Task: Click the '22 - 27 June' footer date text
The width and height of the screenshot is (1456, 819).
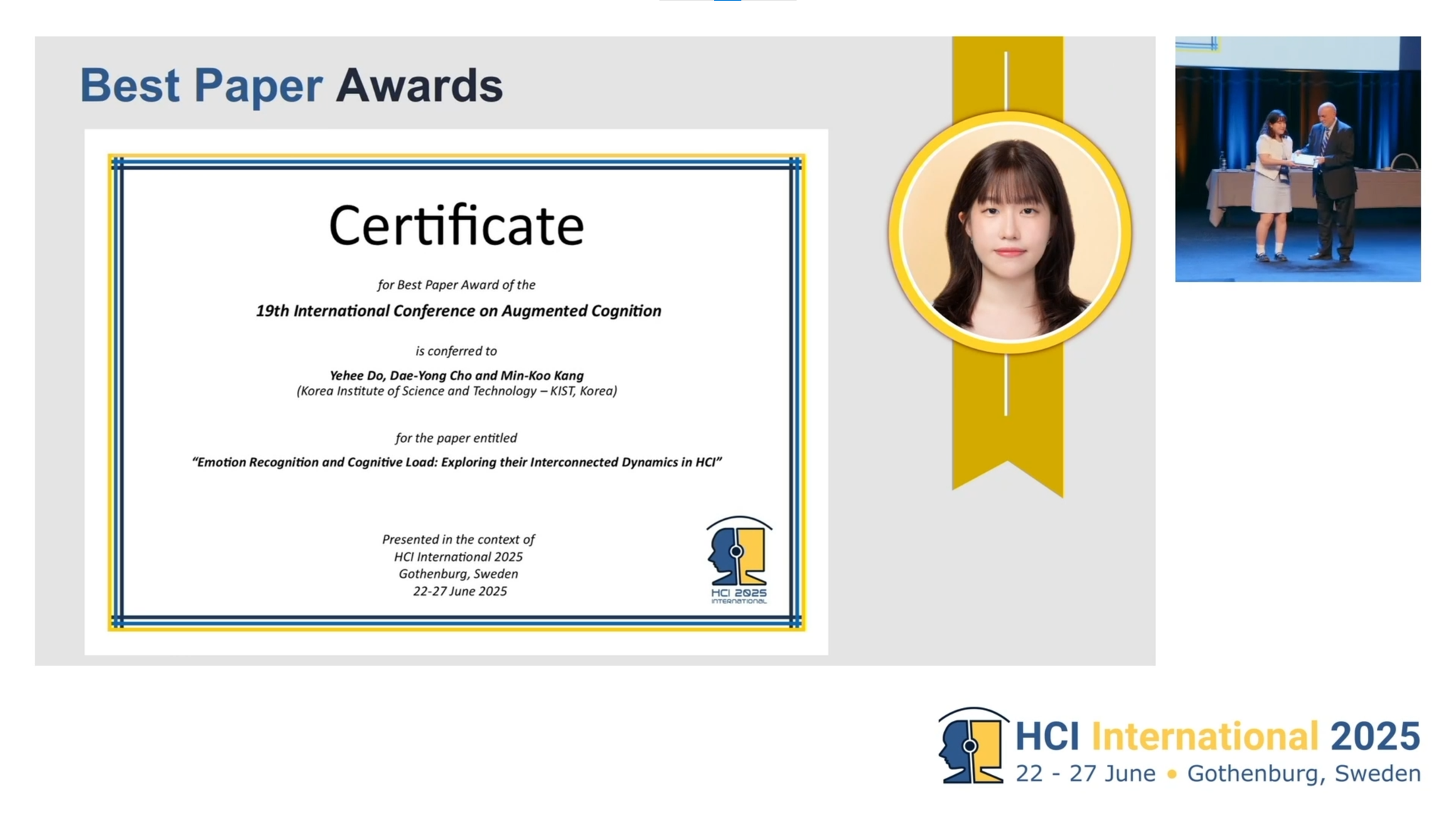Action: point(1085,773)
